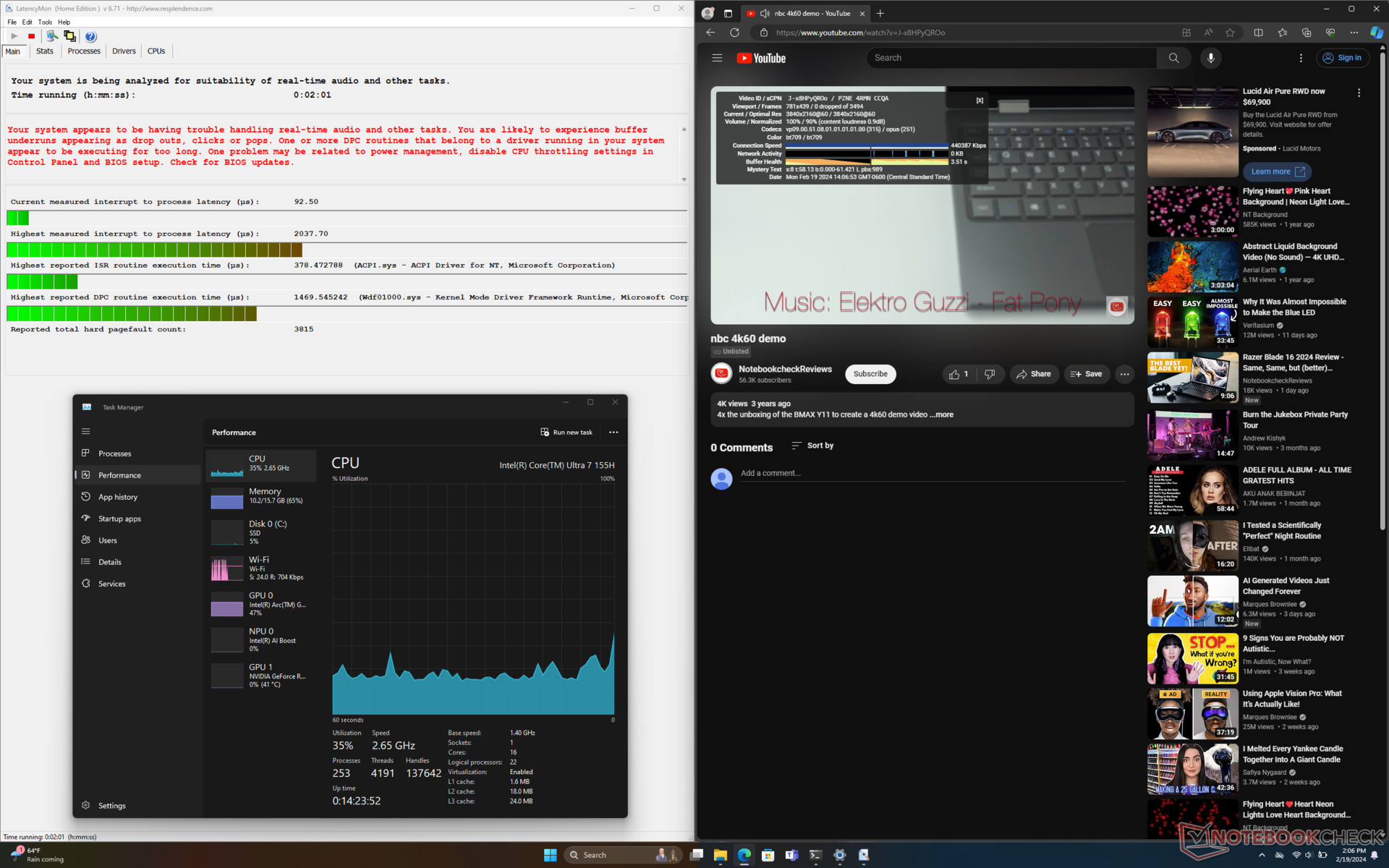Image resolution: width=1389 pixels, height=868 pixels.
Task: Toggle Task Manager hamburger navigation menu
Action: [85, 432]
